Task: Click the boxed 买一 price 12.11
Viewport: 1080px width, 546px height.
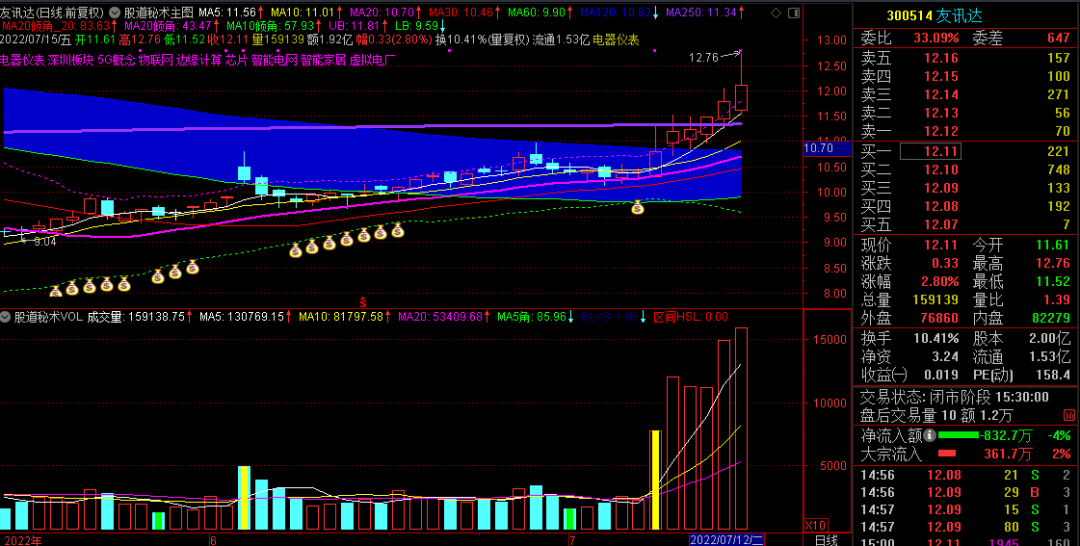Action: (932, 151)
